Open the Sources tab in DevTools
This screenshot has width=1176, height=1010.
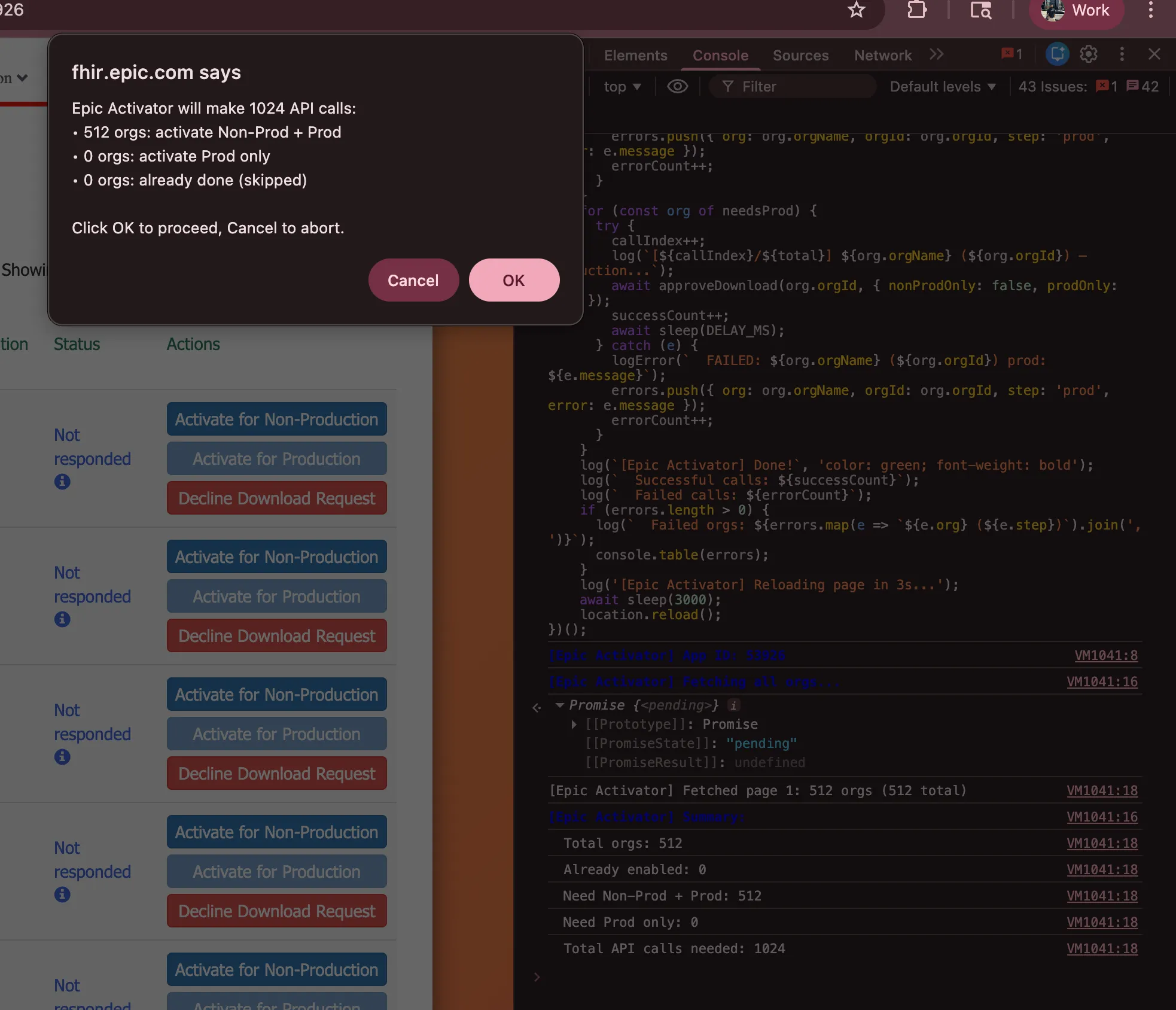pos(800,55)
